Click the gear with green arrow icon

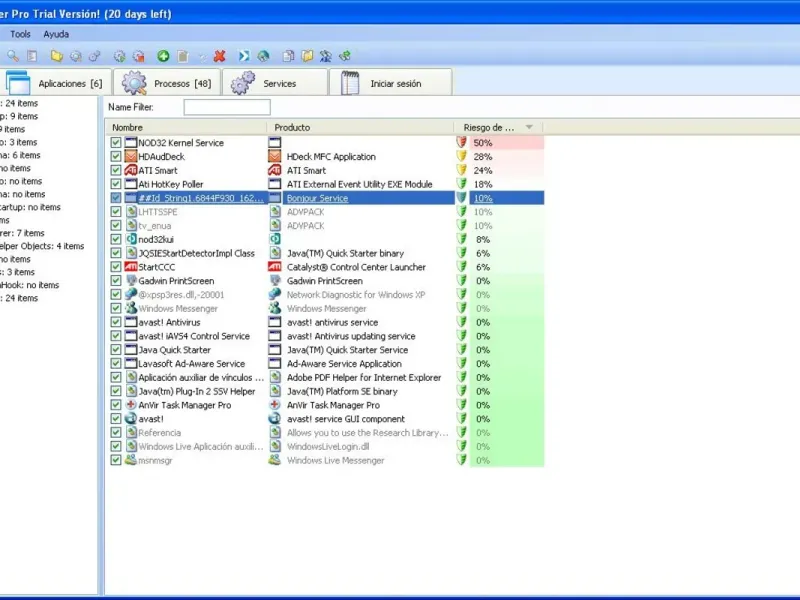click(x=119, y=56)
